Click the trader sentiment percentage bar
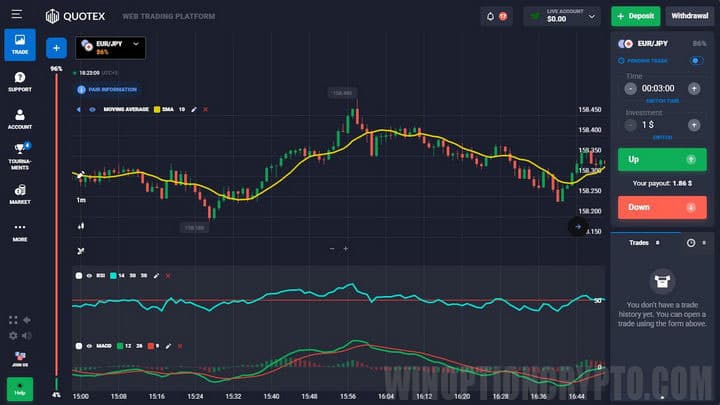The width and height of the screenshot is (720, 405). [56, 231]
